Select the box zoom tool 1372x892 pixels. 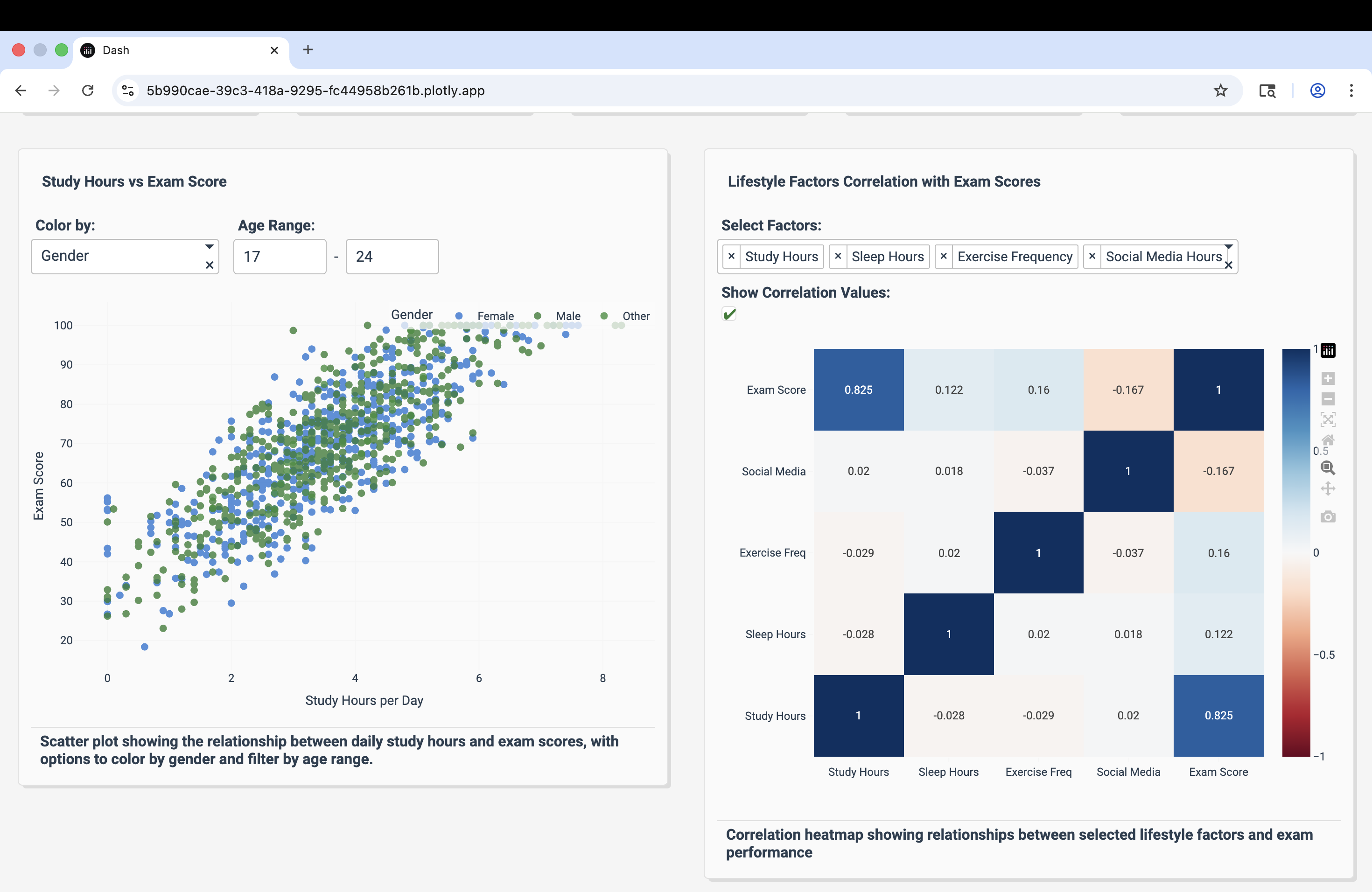click(x=1328, y=468)
